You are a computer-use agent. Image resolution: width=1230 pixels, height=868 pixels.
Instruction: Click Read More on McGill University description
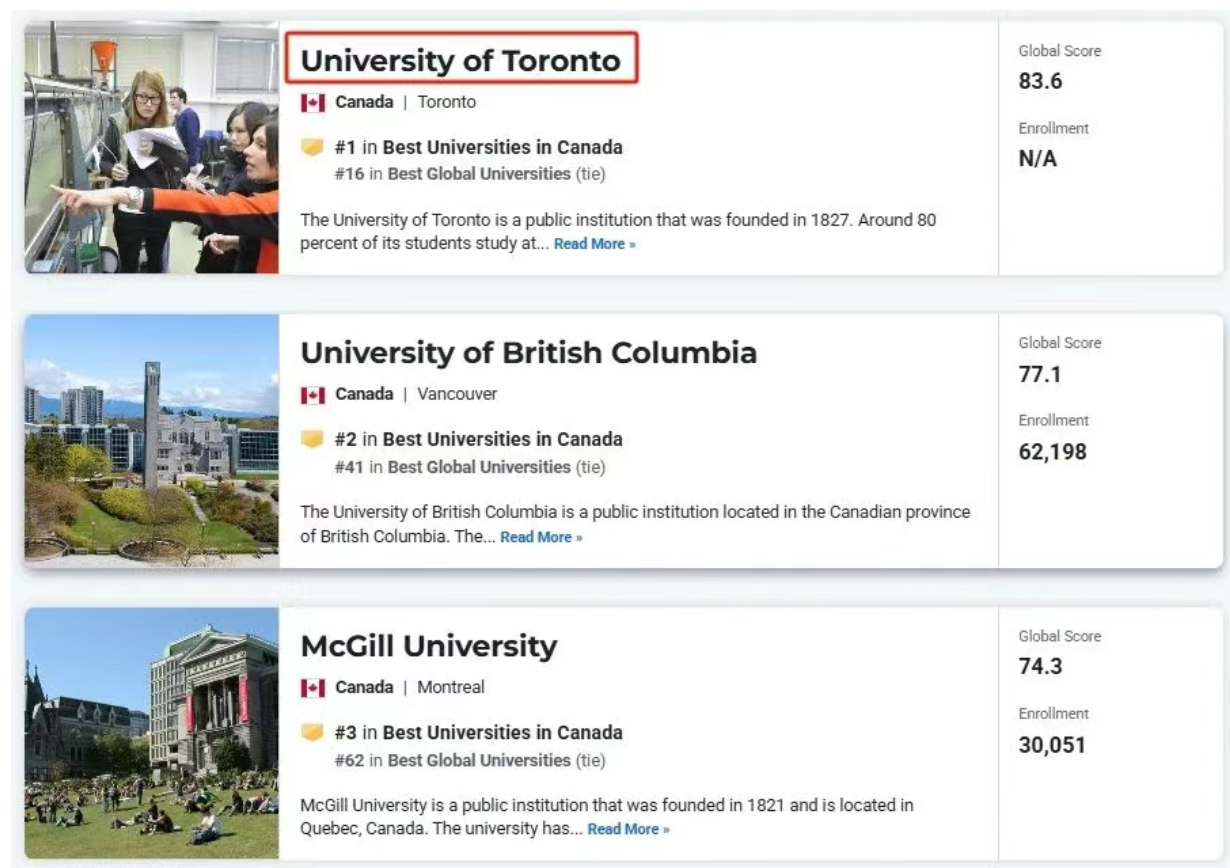629,829
